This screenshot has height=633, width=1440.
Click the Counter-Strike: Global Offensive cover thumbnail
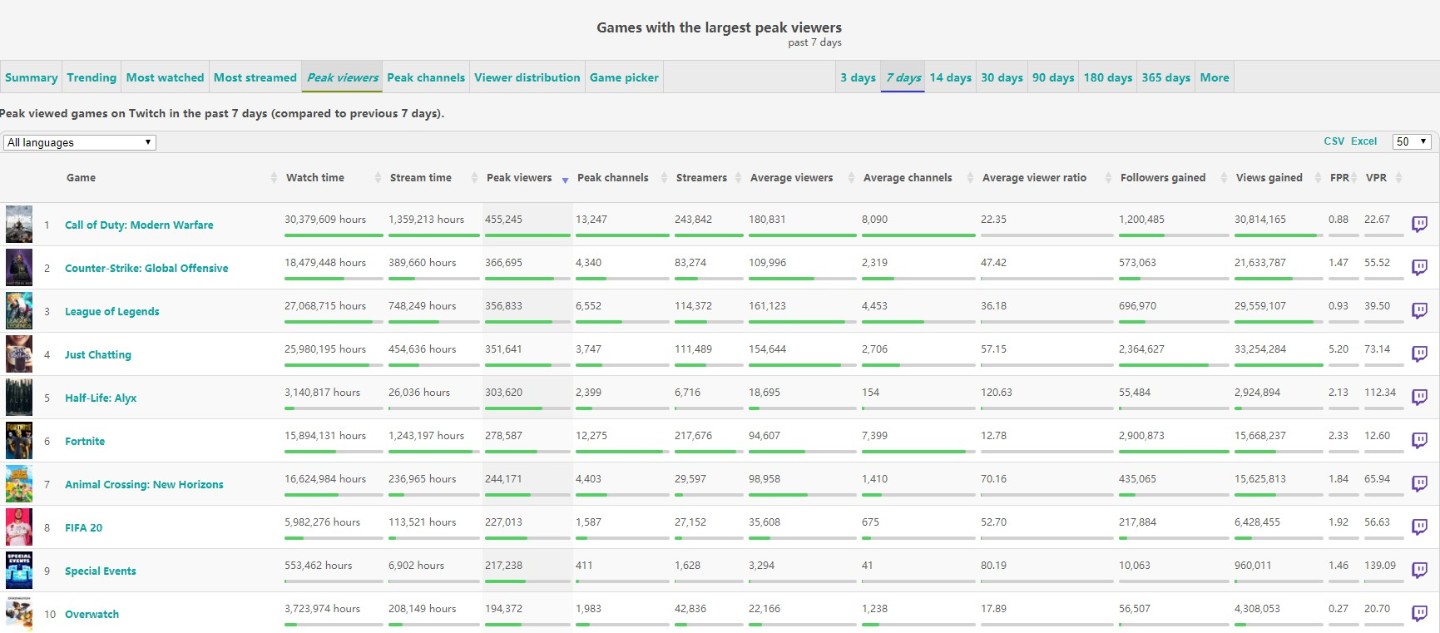(x=19, y=267)
